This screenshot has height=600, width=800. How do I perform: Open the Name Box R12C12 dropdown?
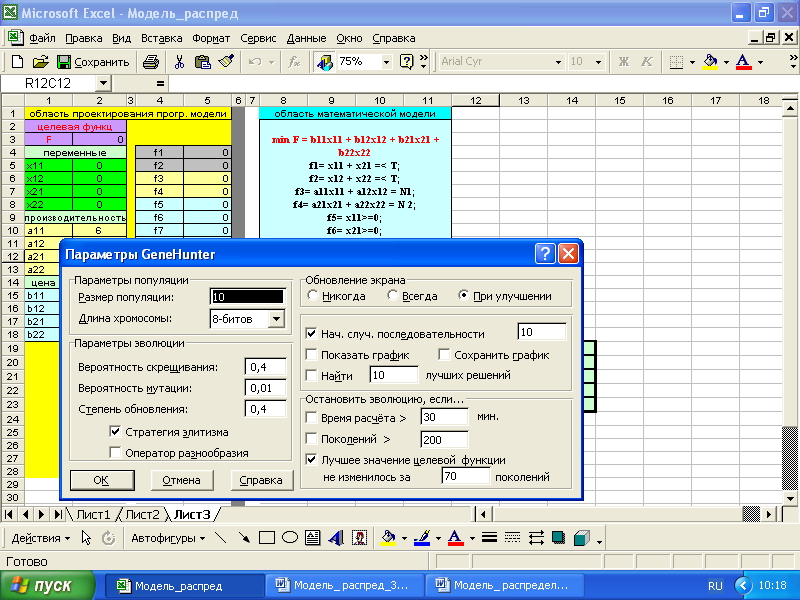(103, 83)
